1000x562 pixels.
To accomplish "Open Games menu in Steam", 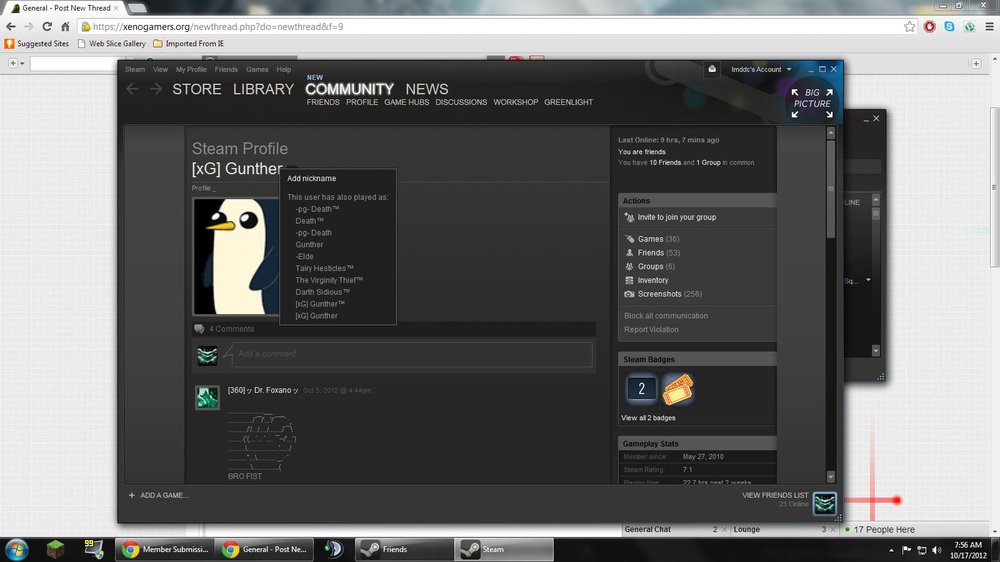I will click(x=257, y=70).
